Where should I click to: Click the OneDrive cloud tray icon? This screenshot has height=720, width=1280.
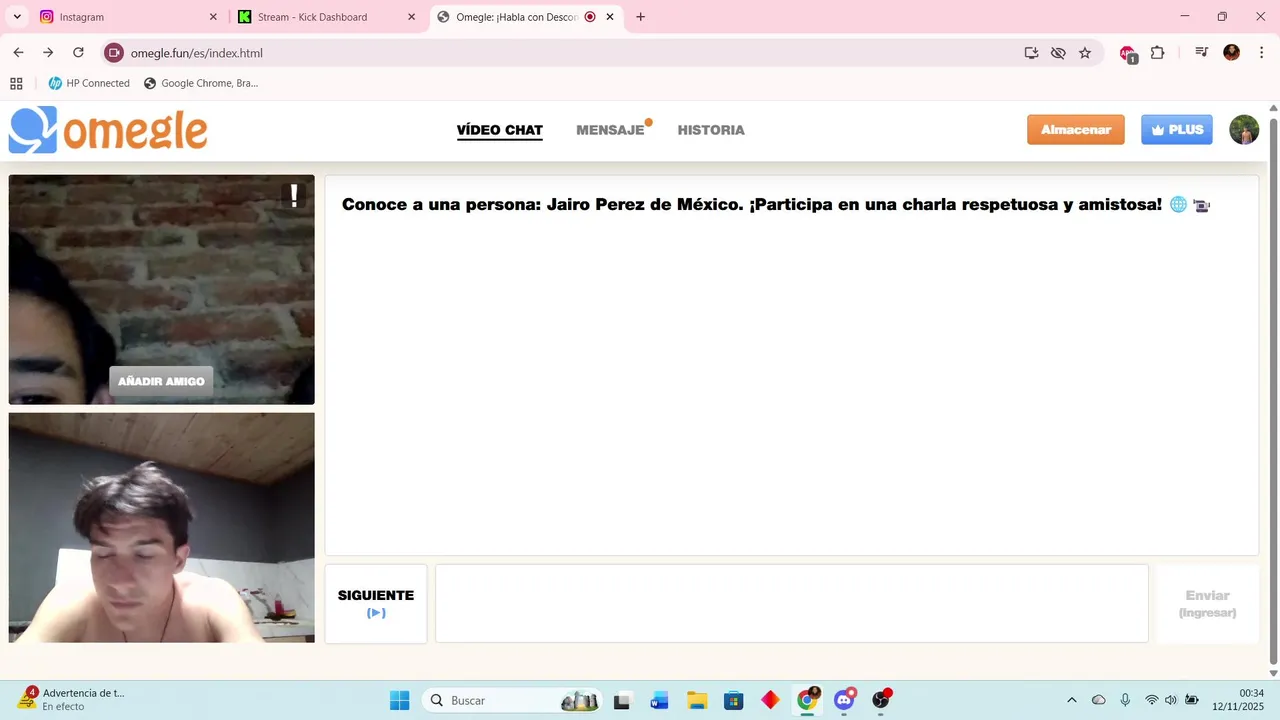tap(1099, 700)
